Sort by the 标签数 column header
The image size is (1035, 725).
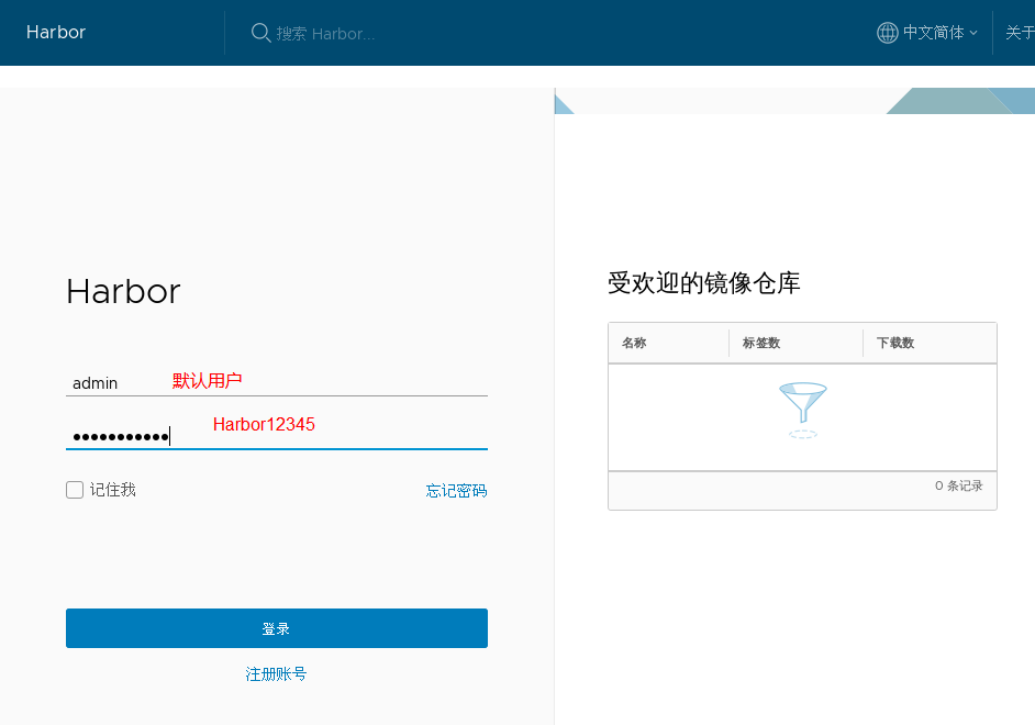(x=761, y=343)
